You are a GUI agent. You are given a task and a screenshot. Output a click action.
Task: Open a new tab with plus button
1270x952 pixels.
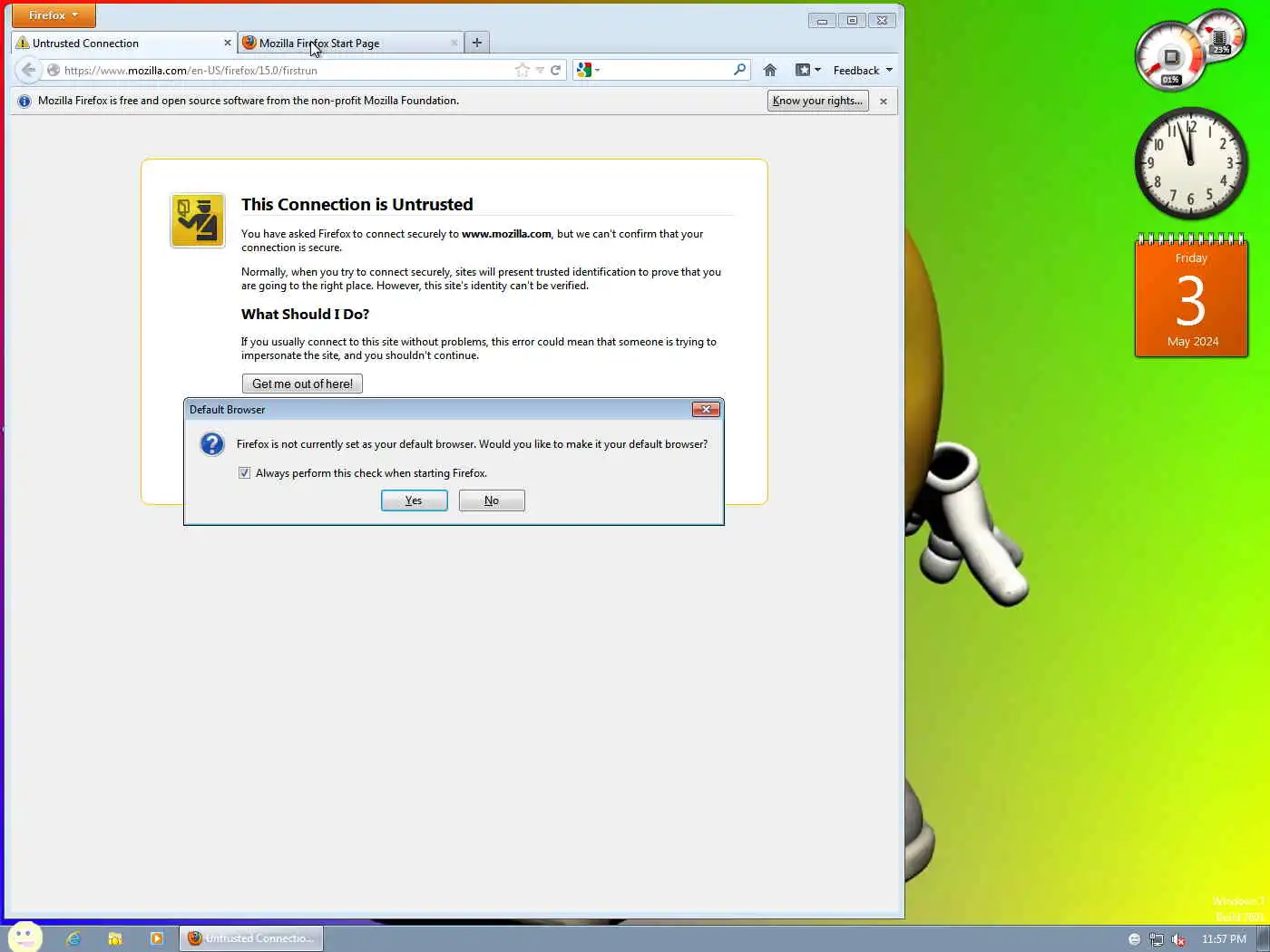[476, 42]
